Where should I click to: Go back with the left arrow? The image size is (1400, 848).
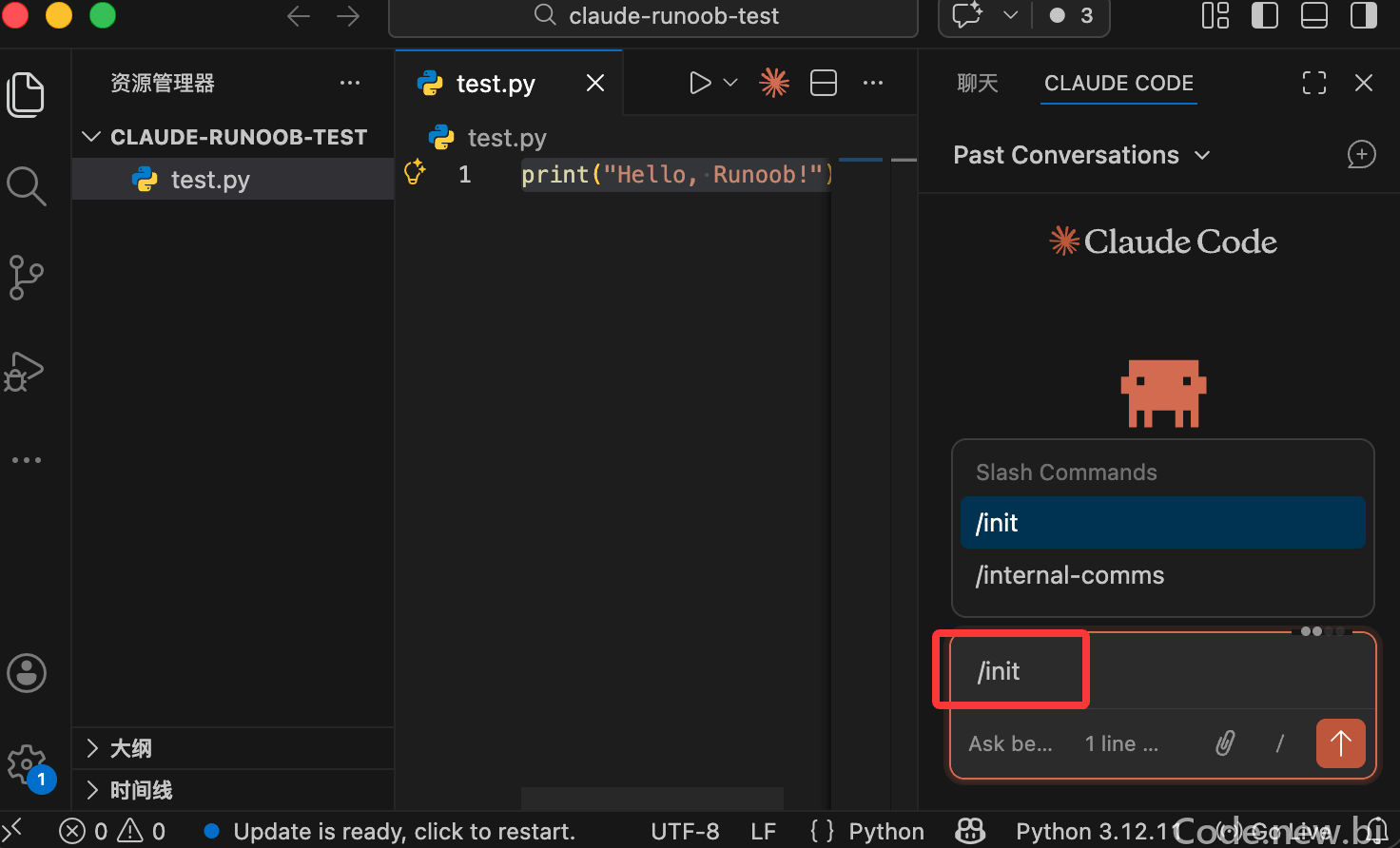299,16
